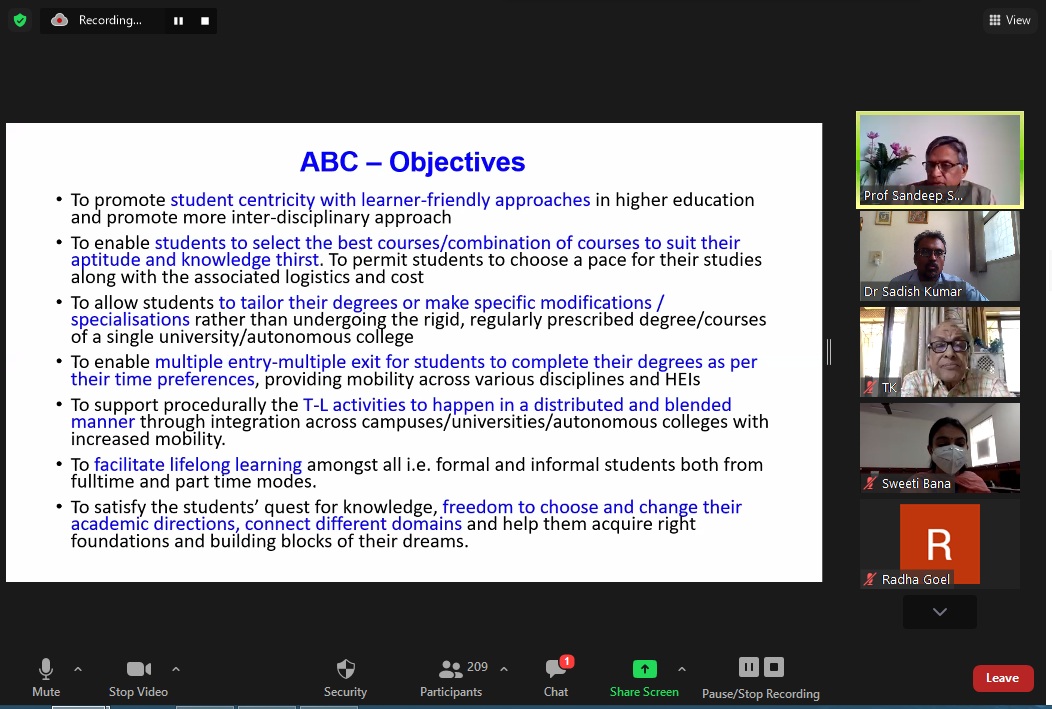
Task: Open the View layout menu
Action: pos(1010,20)
